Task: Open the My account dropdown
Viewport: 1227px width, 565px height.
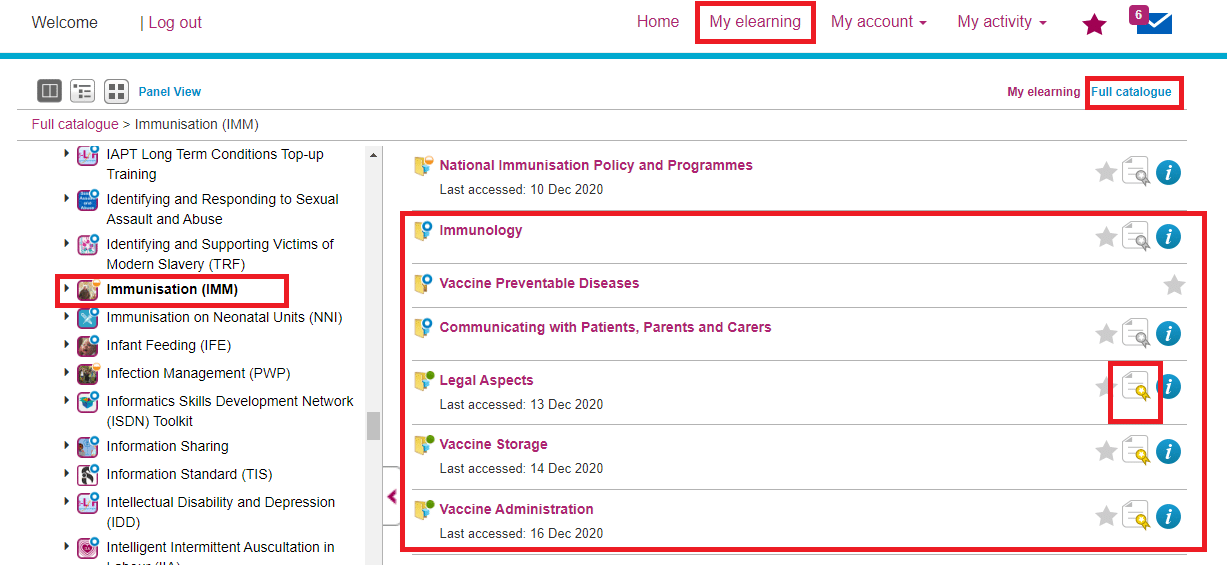Action: click(878, 22)
